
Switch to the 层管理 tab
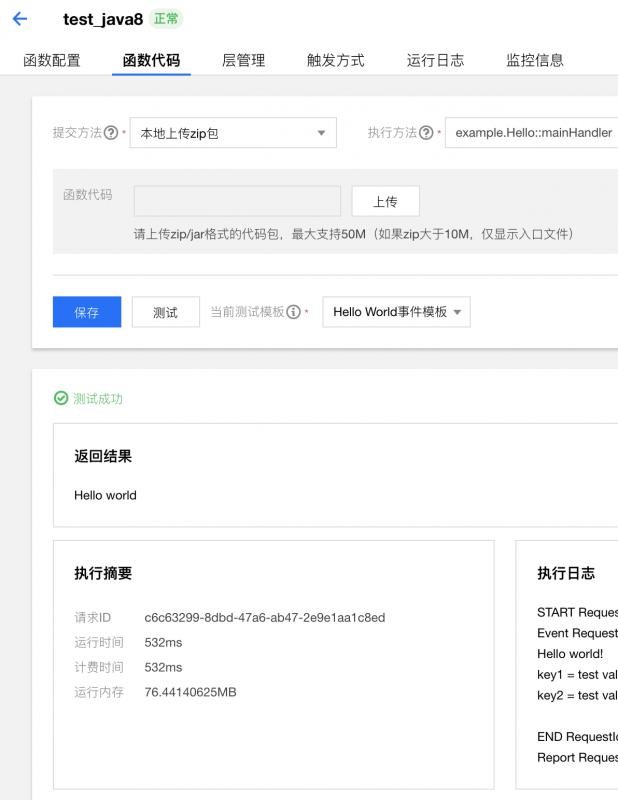tap(243, 60)
